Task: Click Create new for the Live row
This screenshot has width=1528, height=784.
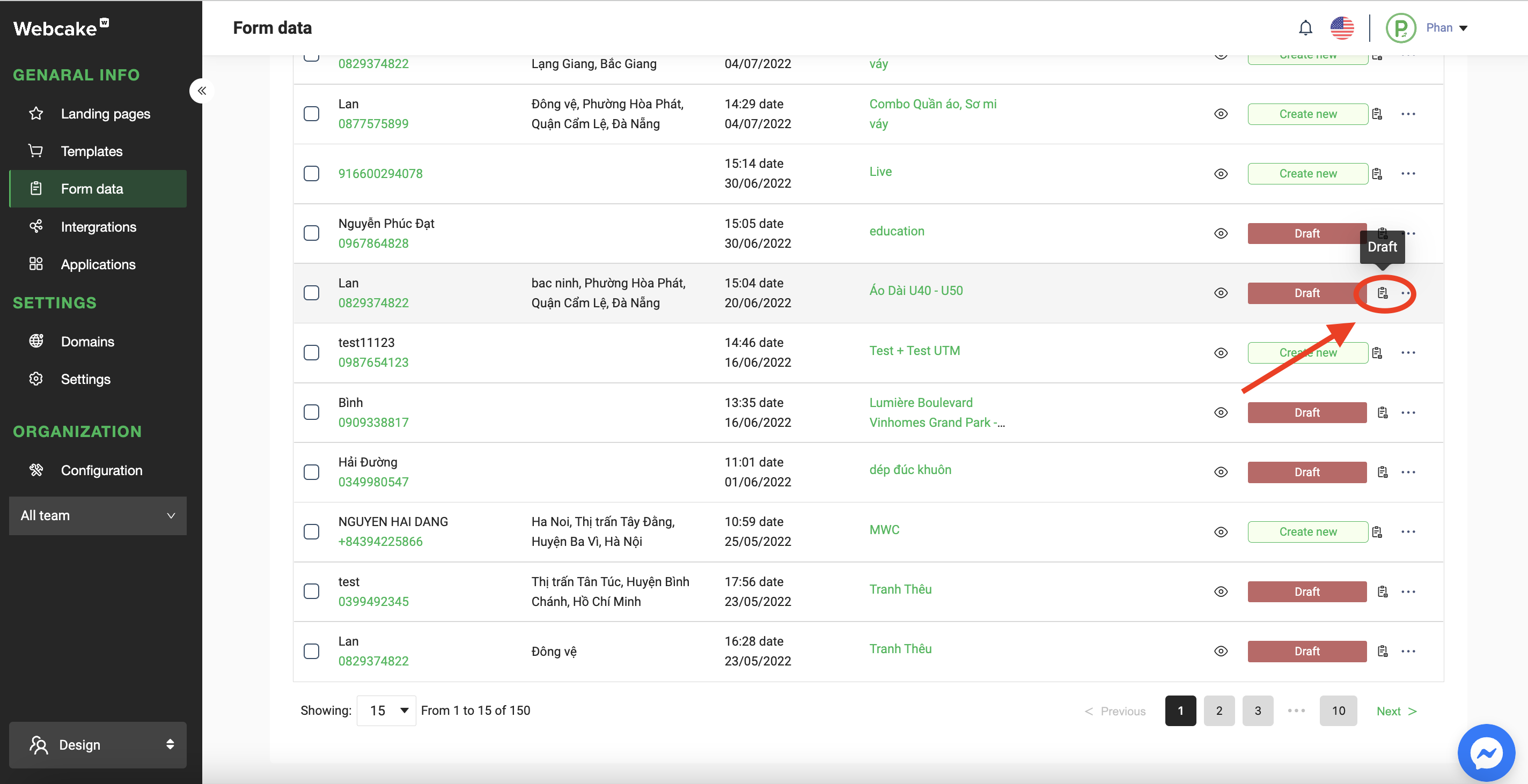Action: pyautogui.click(x=1307, y=174)
